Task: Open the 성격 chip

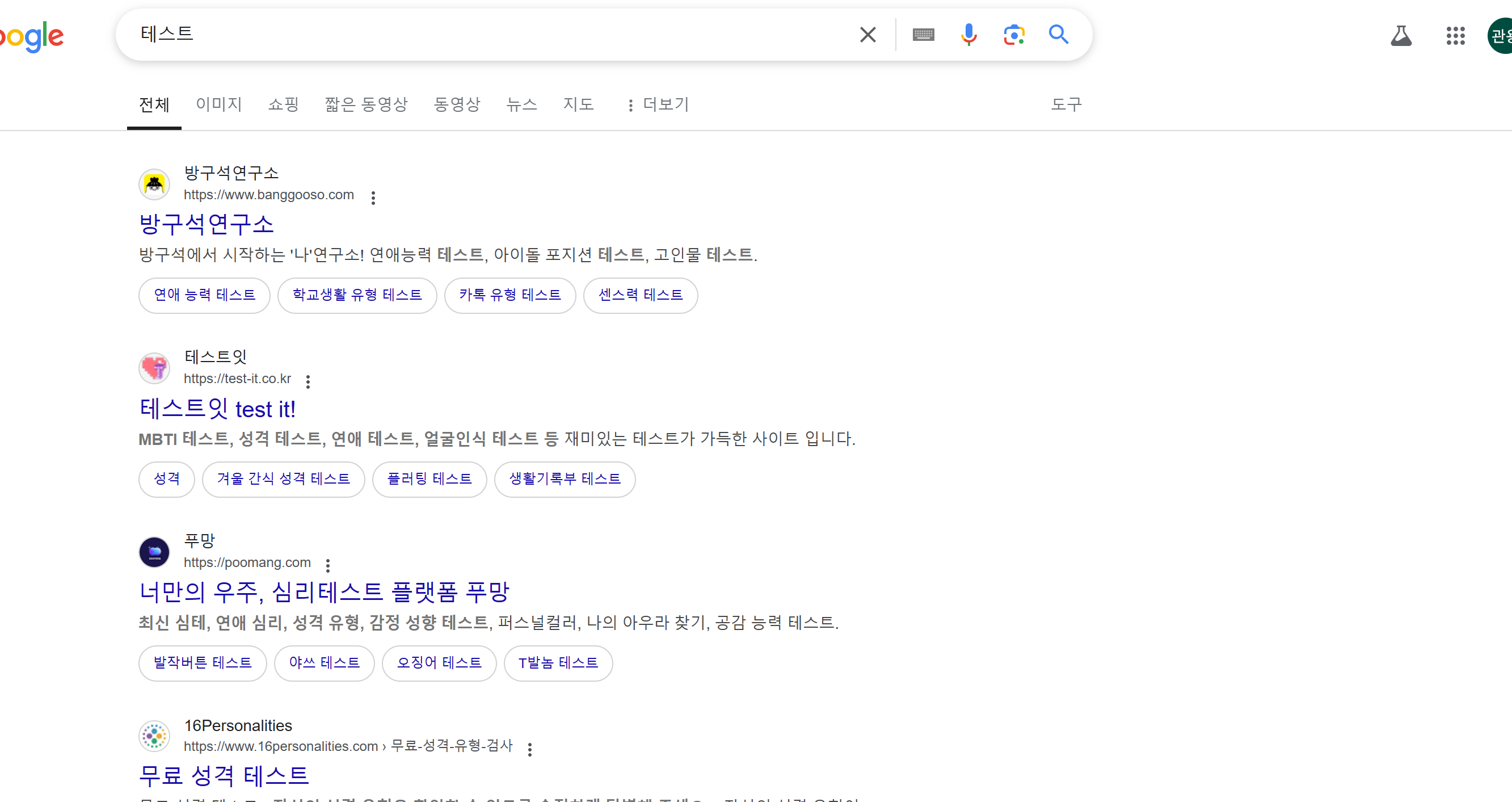Action: pyautogui.click(x=167, y=479)
